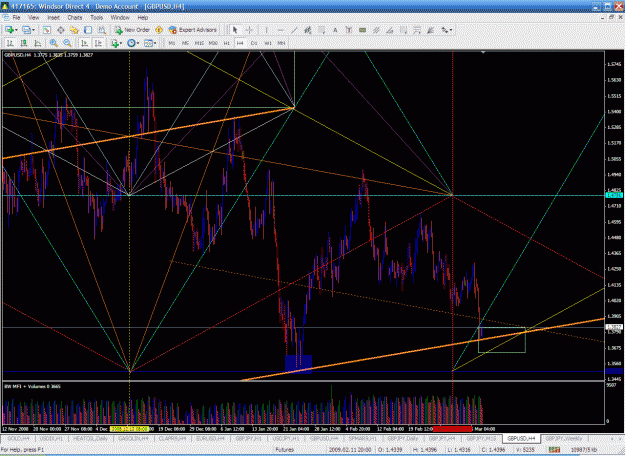Select the Fibonacci Retracement tool
Viewport: 625px width, 456px height.
[321, 30]
